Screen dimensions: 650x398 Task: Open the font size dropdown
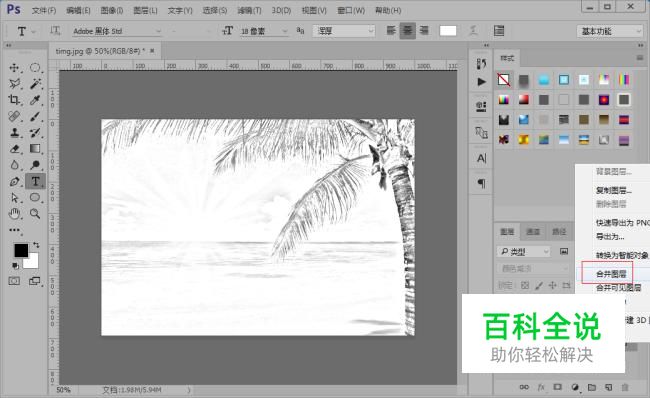(x=264, y=31)
